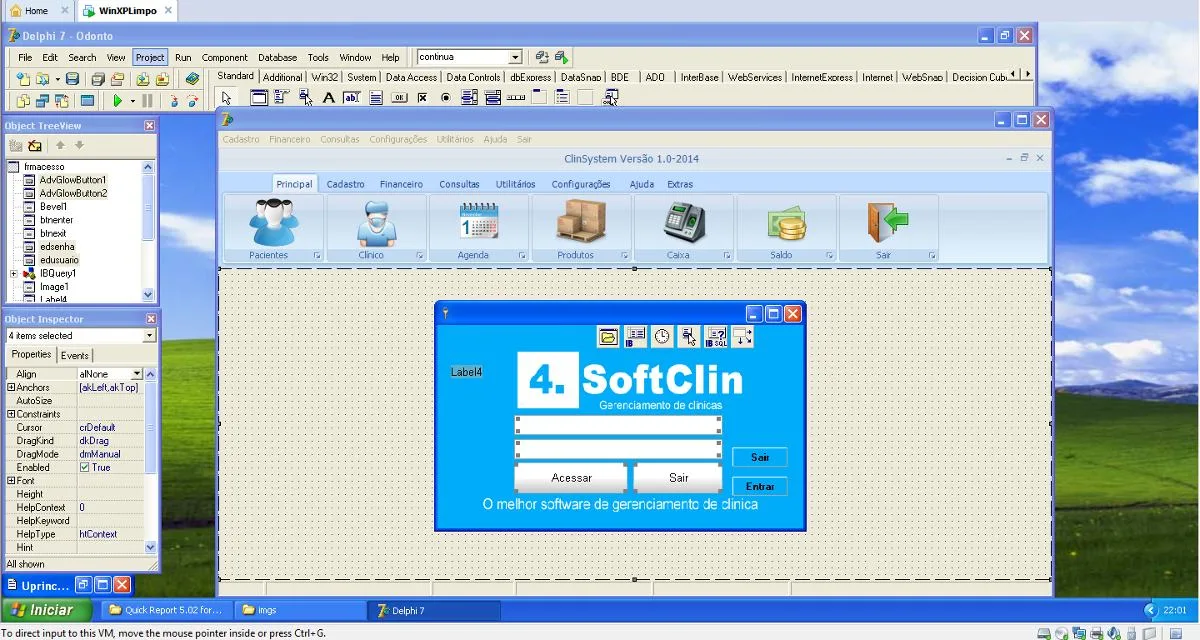This screenshot has width=1200, height=640.
Task: Click the large white Sair button
Action: 678,478
